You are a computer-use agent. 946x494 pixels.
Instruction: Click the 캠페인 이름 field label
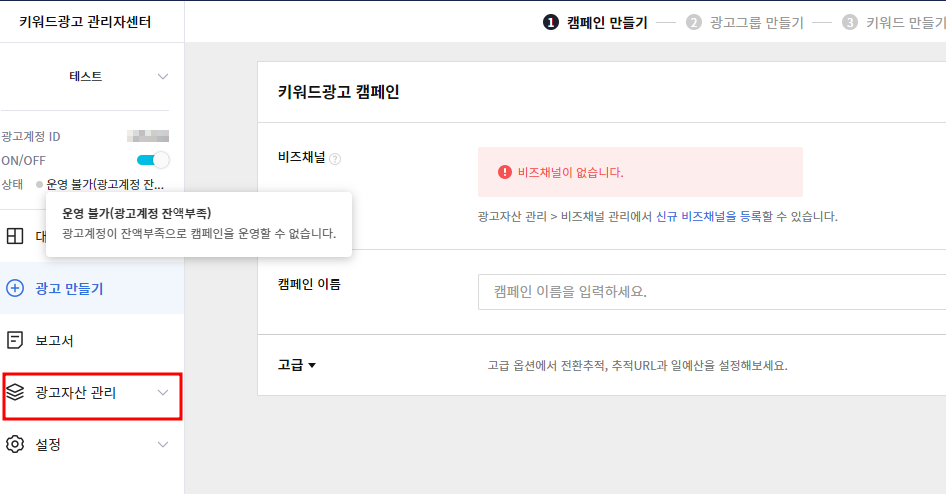pos(309,284)
